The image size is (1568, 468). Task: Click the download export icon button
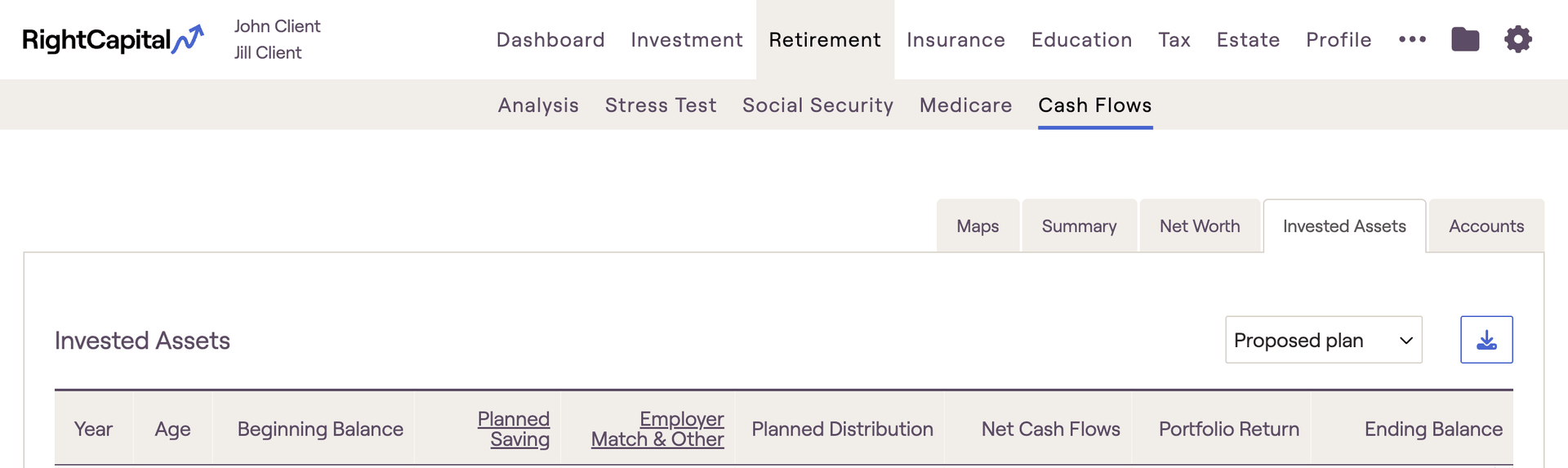click(1486, 340)
